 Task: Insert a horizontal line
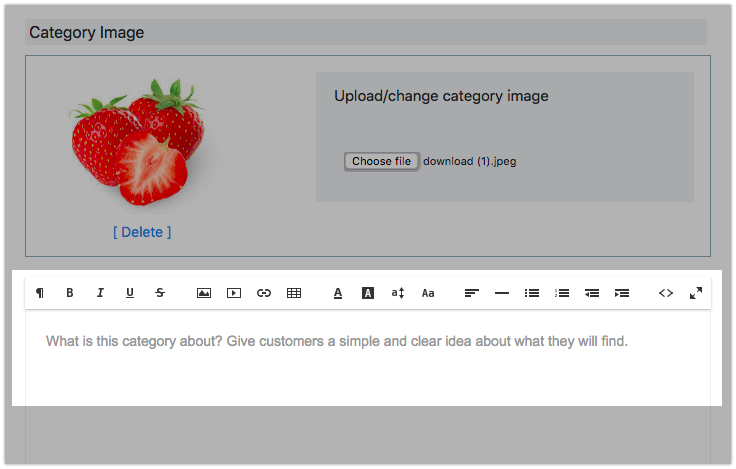click(x=502, y=293)
